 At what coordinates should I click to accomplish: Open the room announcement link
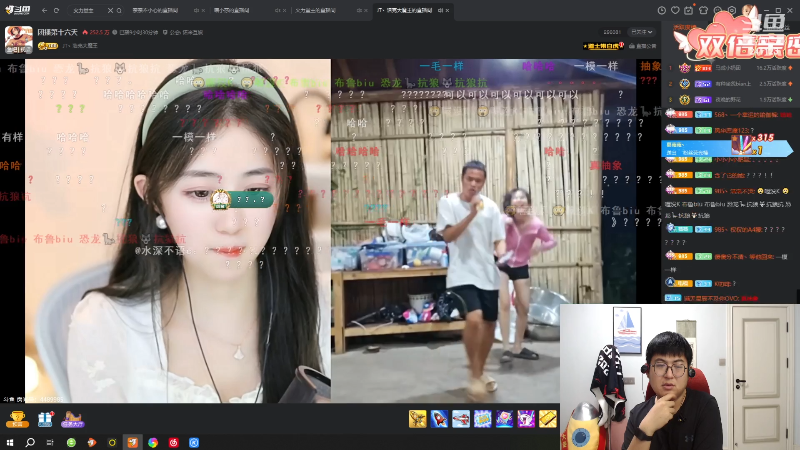coord(643,46)
